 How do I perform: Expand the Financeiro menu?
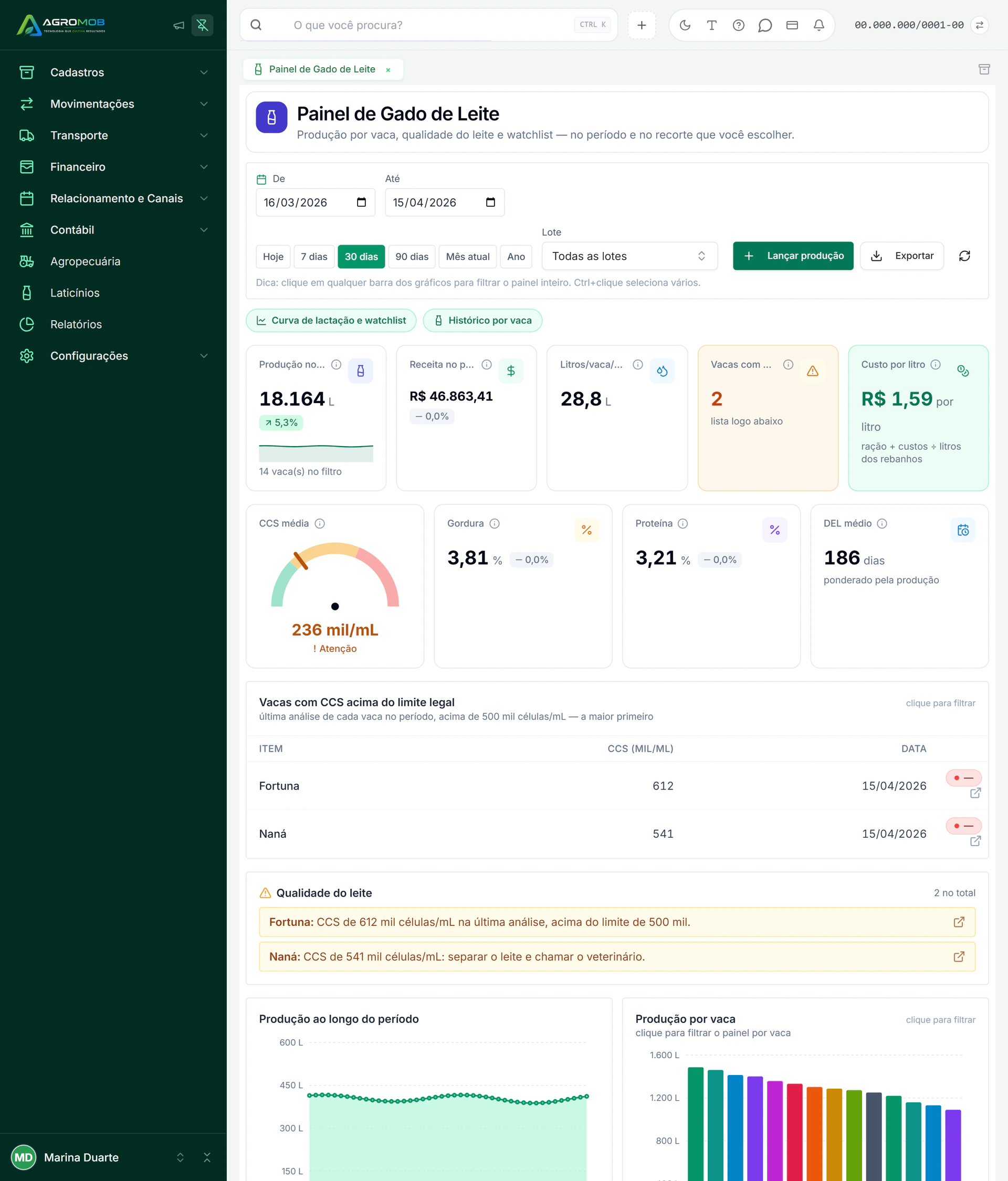pos(113,167)
